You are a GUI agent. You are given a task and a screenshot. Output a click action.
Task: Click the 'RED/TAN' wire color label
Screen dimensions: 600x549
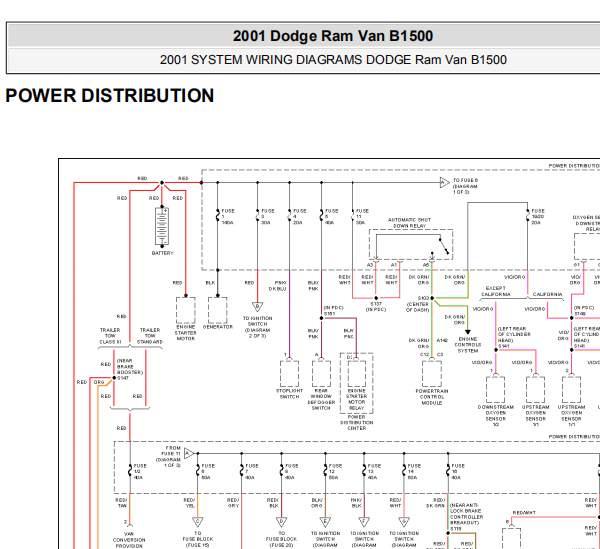click(x=121, y=503)
